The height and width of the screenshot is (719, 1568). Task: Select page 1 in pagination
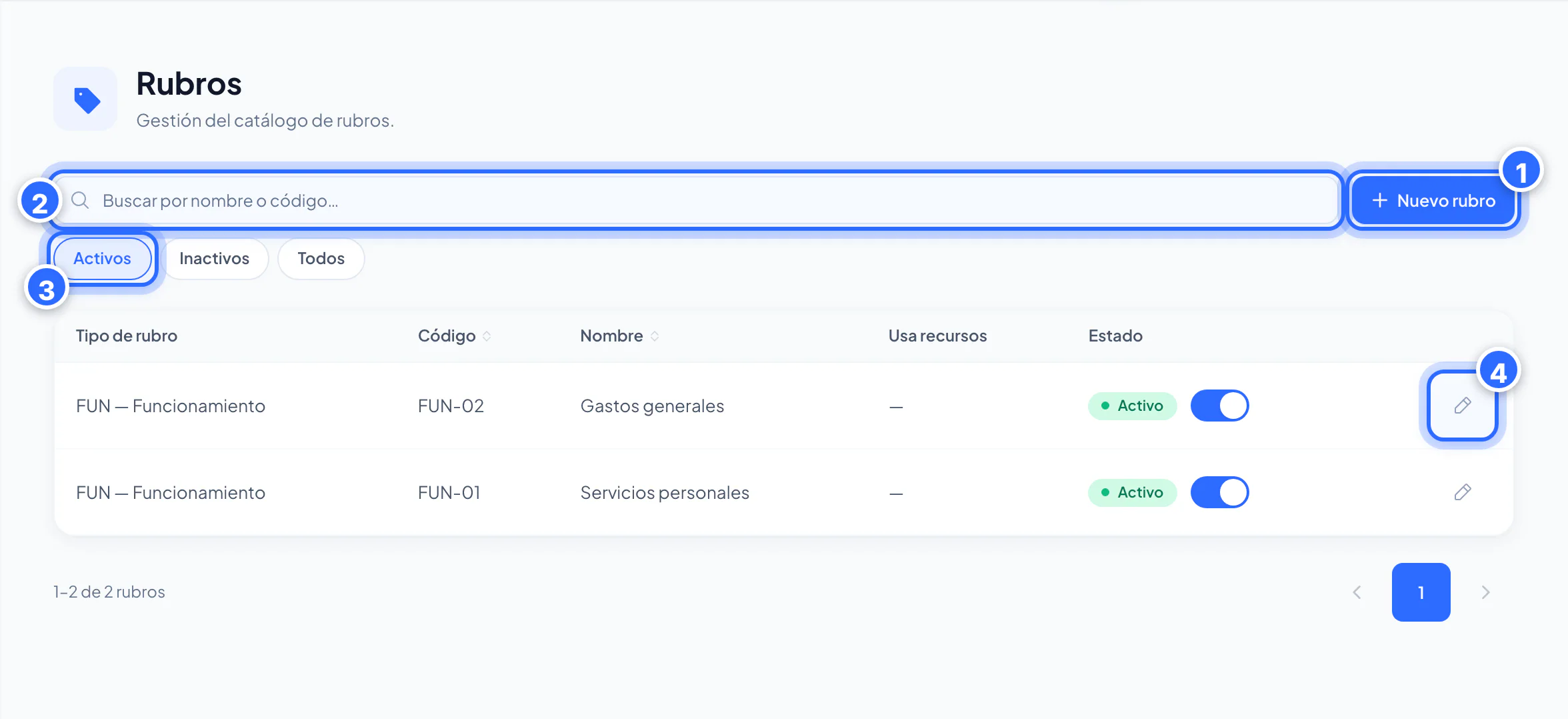pos(1421,592)
